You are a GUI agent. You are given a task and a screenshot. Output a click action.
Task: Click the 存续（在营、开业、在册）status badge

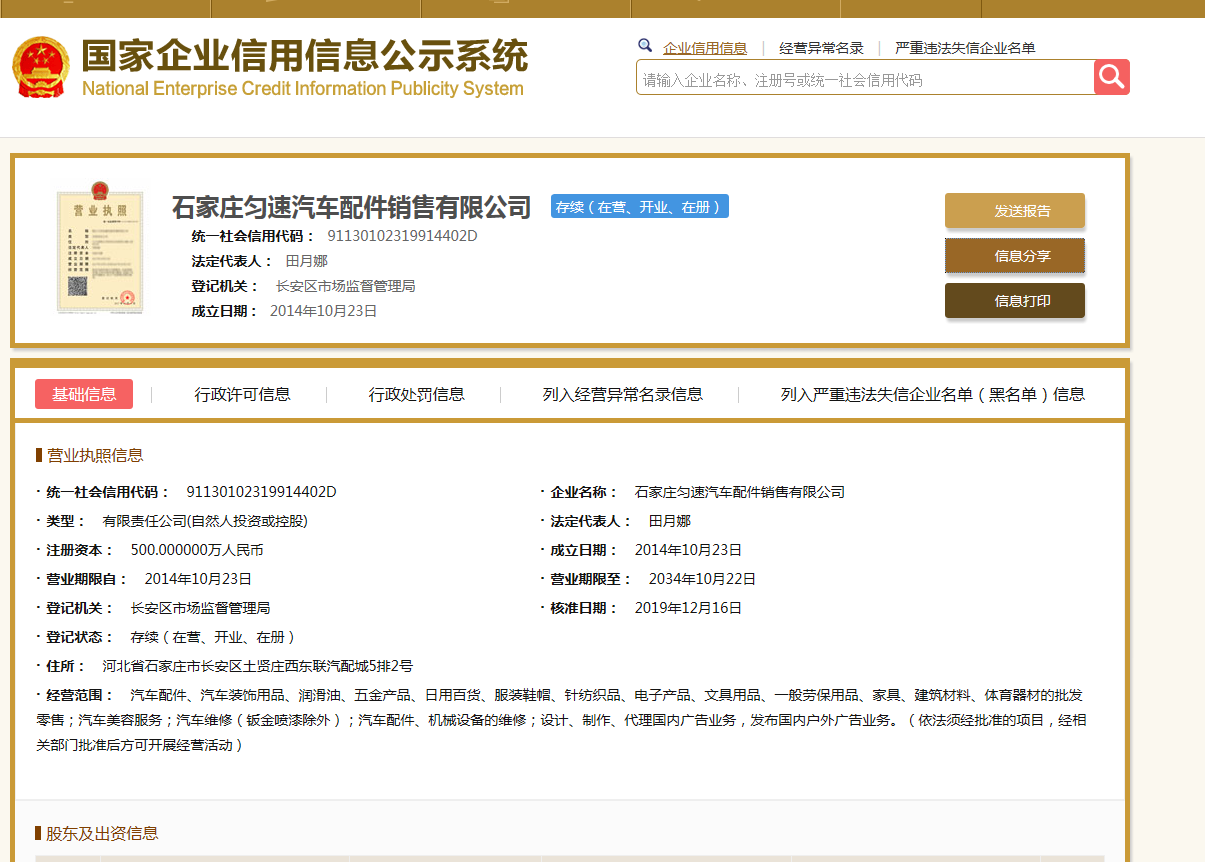pos(639,207)
